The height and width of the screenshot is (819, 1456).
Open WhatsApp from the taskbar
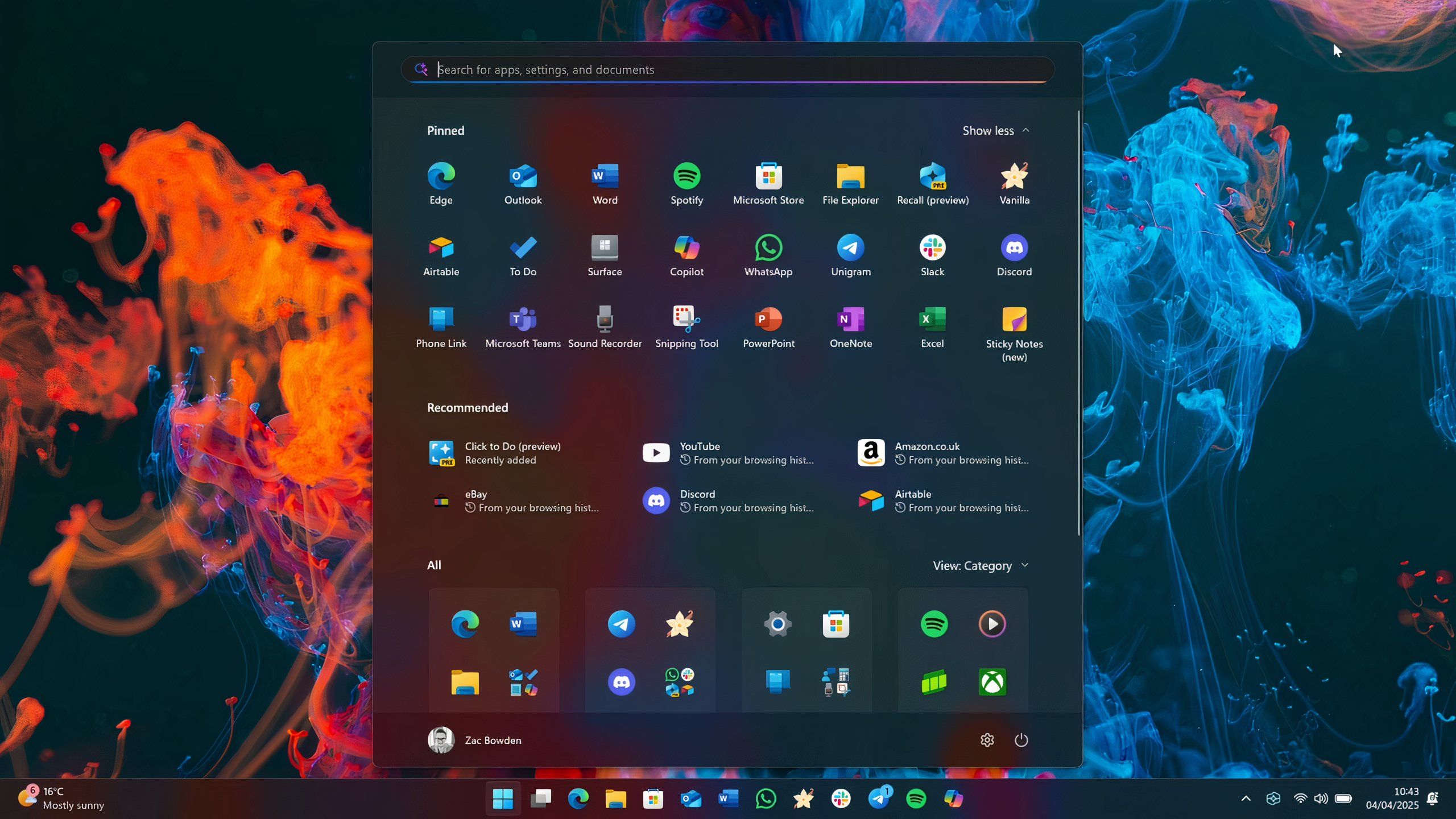pyautogui.click(x=766, y=799)
